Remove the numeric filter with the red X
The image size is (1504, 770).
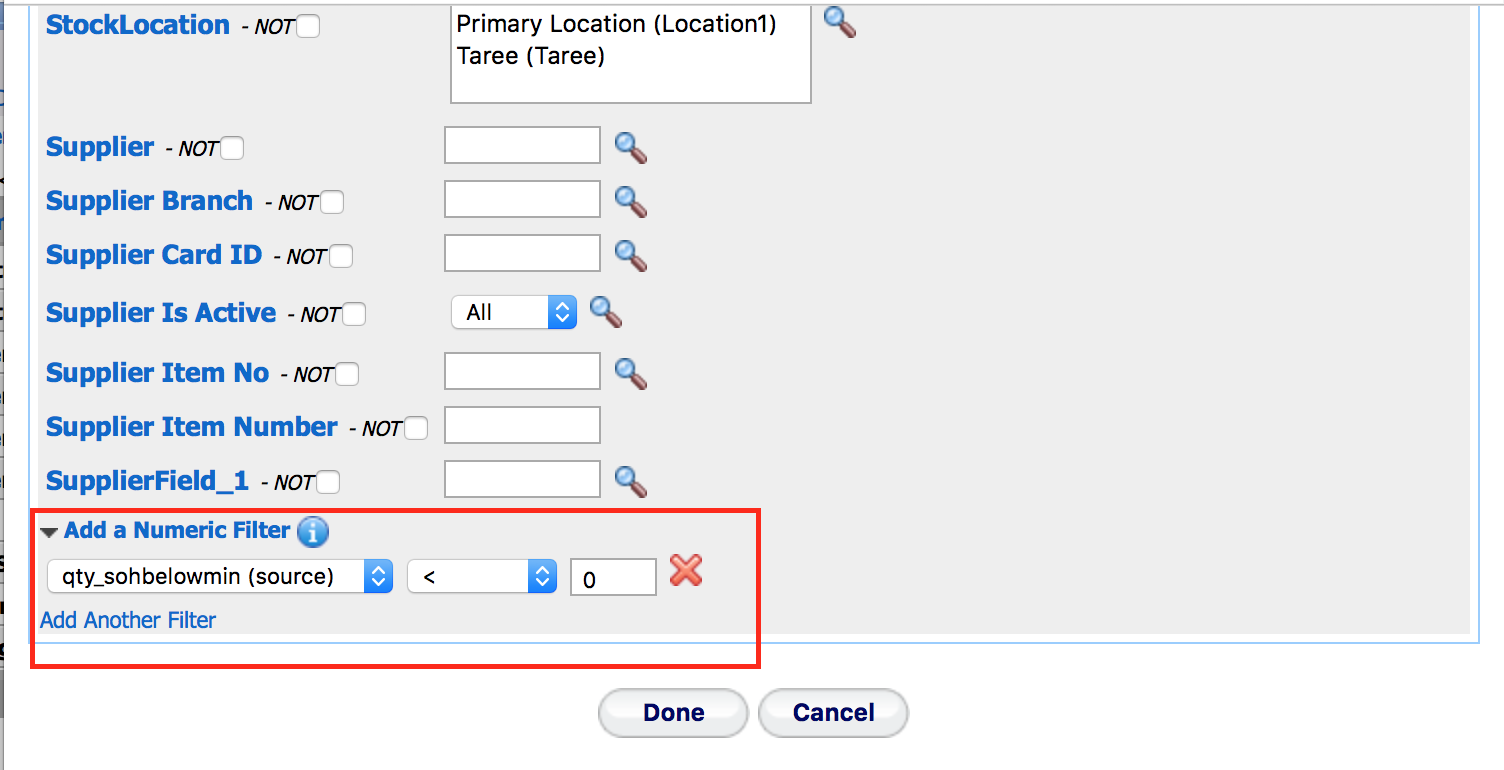(x=686, y=571)
